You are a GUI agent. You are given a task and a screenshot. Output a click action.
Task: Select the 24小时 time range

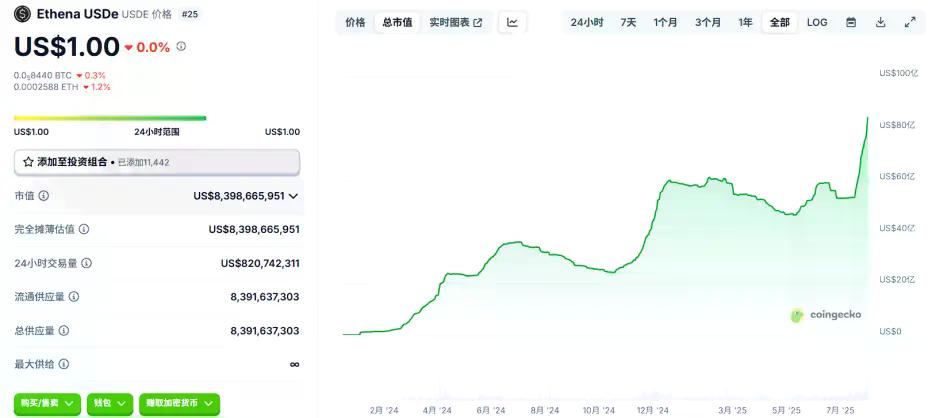tap(587, 22)
